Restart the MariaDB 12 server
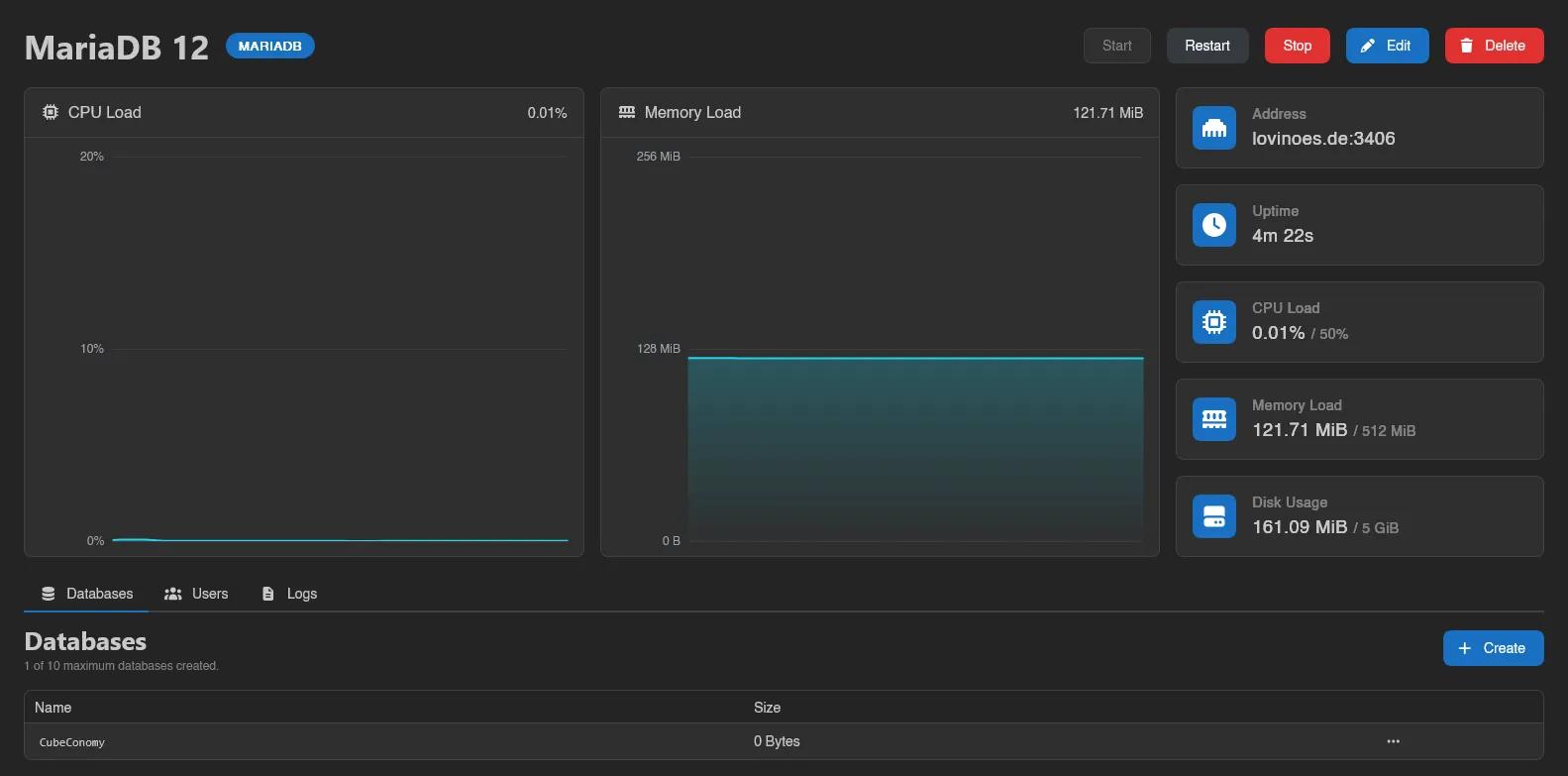Viewport: 1568px width, 776px height. (x=1207, y=46)
